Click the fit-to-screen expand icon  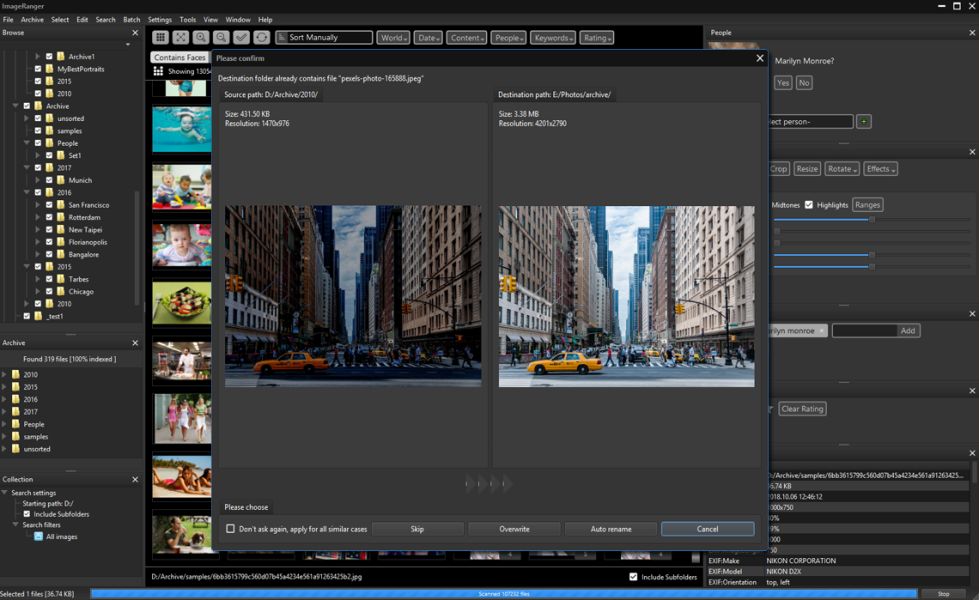click(x=181, y=37)
